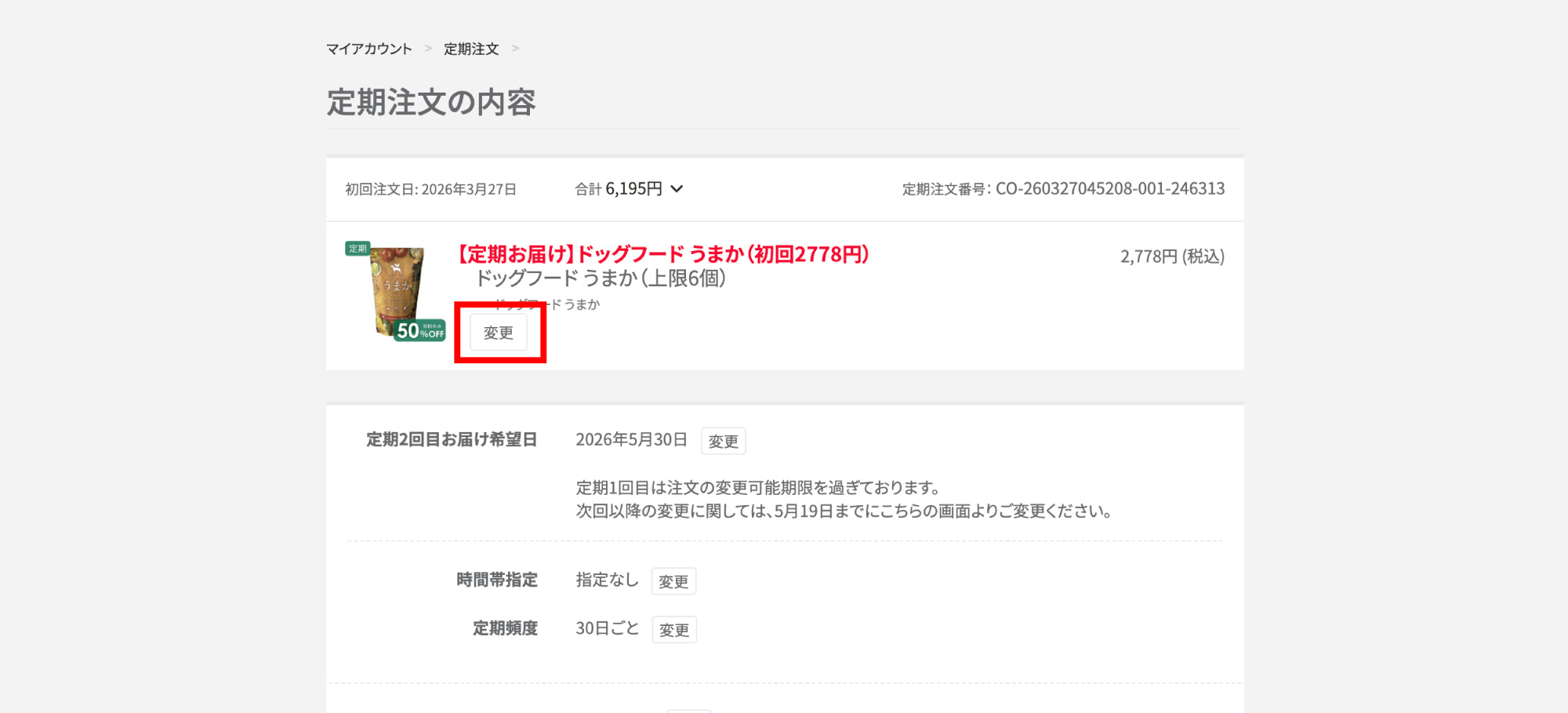1568x713 pixels.
Task: Open the マイアカウント breadcrumb link
Action: click(x=368, y=49)
